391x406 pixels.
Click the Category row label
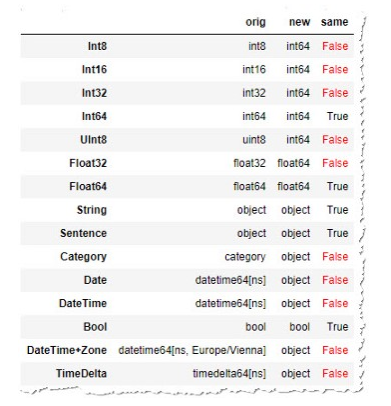(83, 257)
